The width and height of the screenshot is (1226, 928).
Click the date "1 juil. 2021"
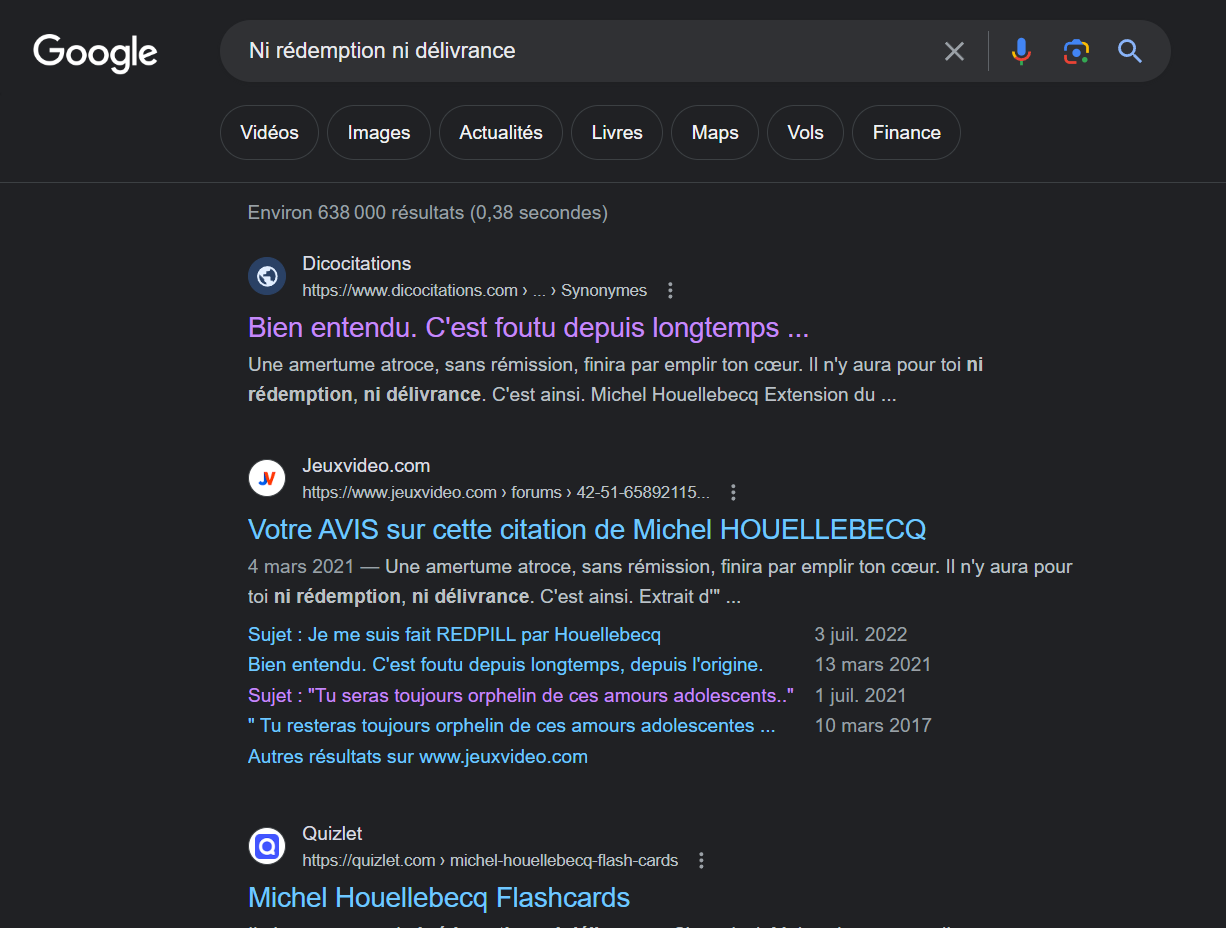click(861, 695)
